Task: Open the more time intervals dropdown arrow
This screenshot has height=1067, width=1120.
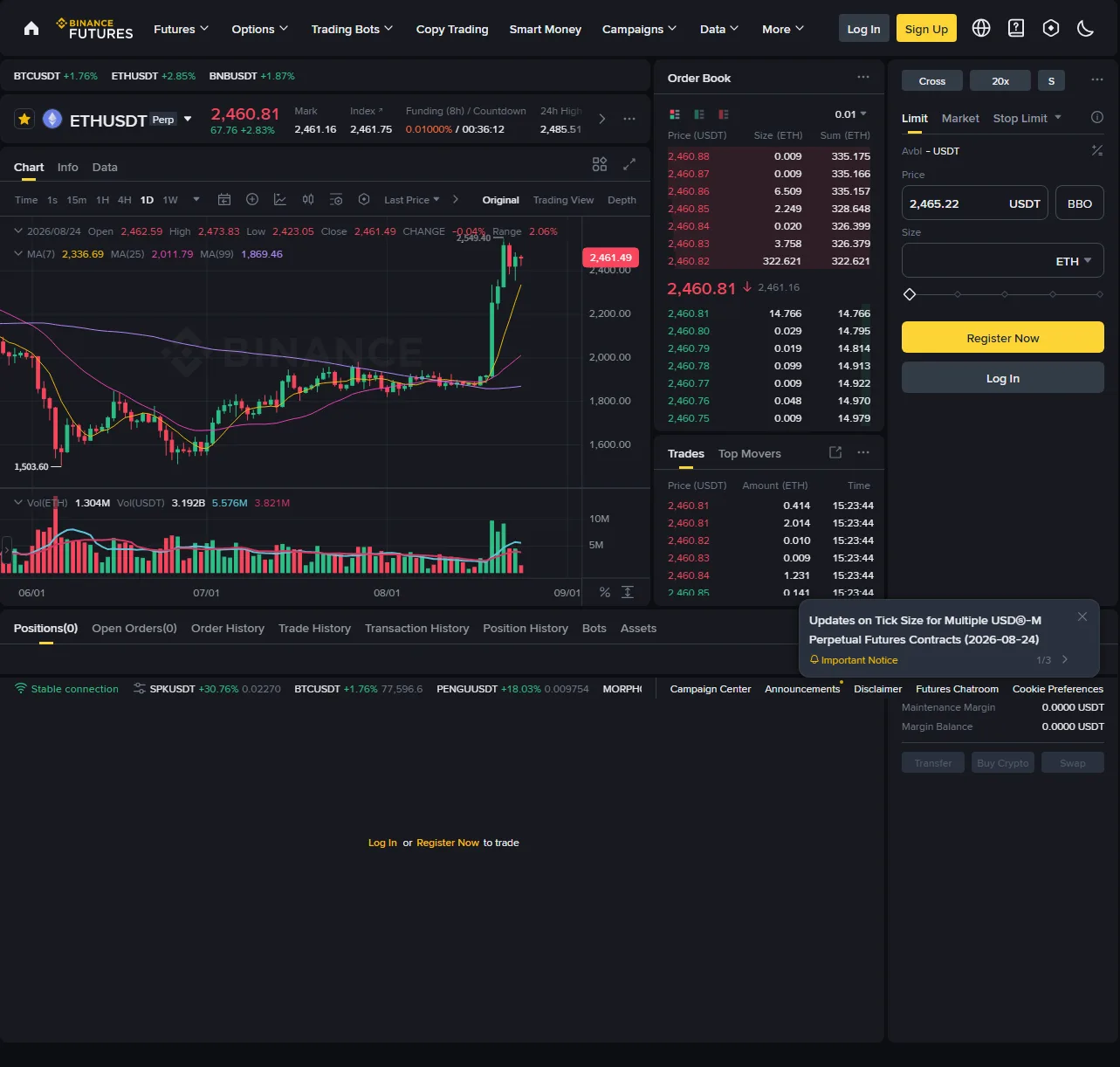Action: (196, 200)
